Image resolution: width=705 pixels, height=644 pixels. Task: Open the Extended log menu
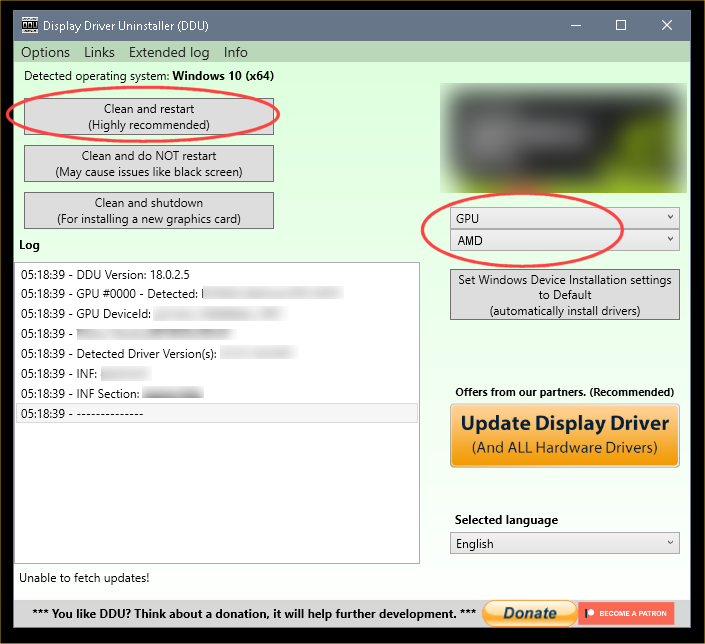click(x=169, y=53)
